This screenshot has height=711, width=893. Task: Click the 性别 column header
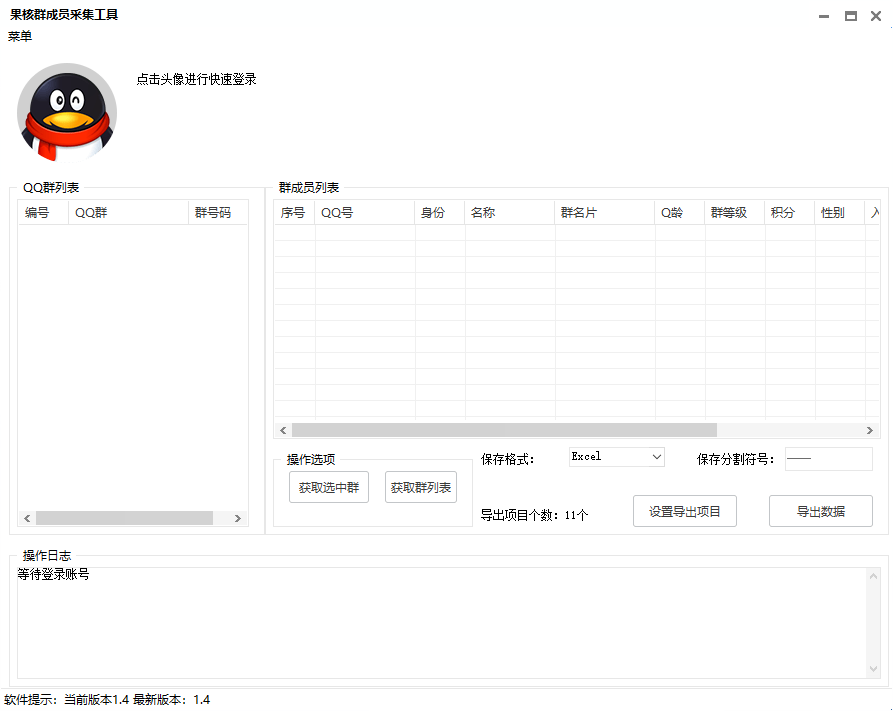pyautogui.click(x=839, y=213)
